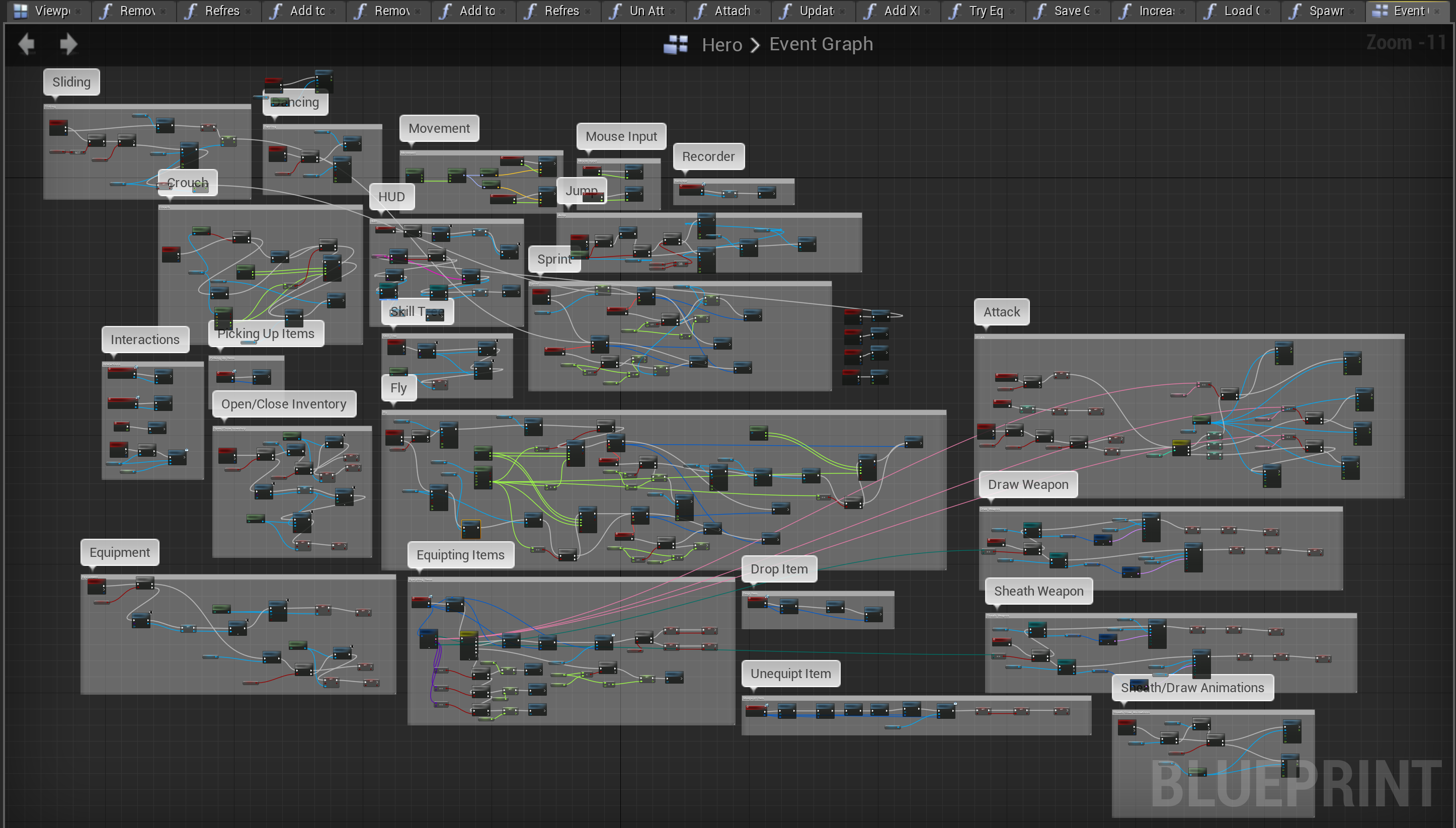Select the Interactions comment label
This screenshot has width=1456, height=828.
[145, 340]
